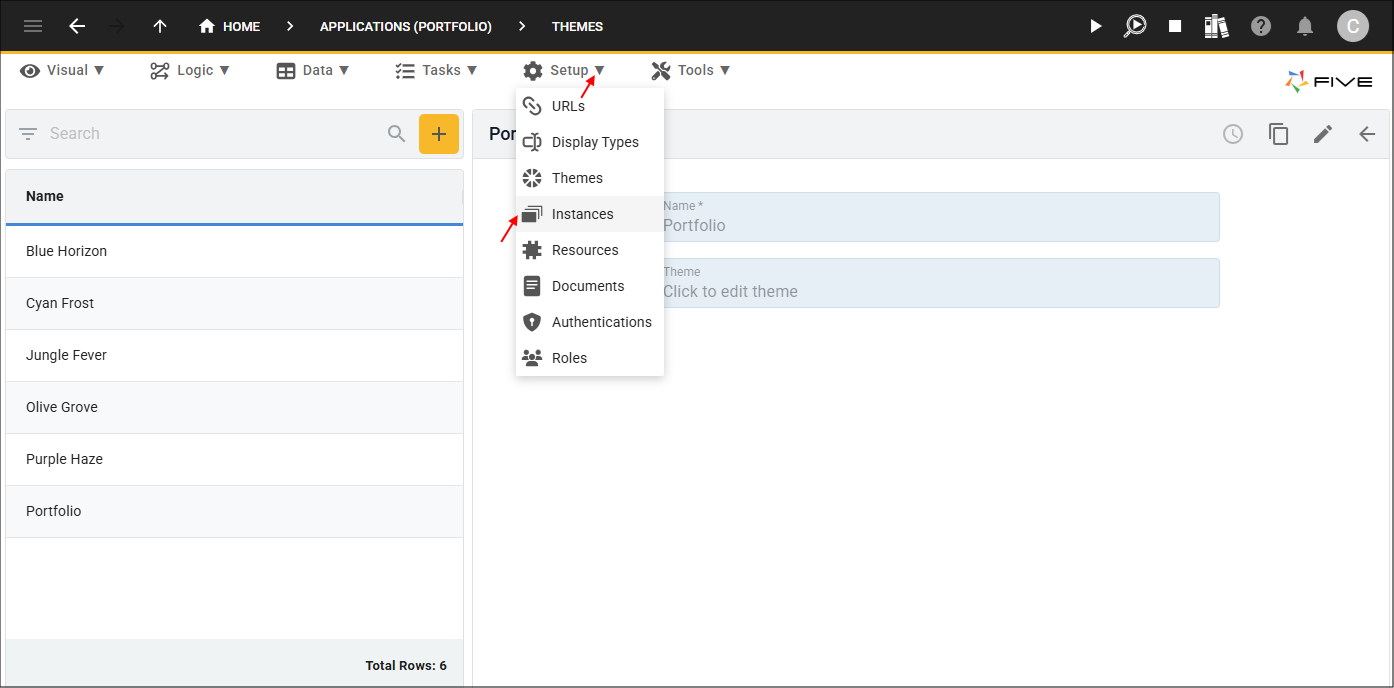Open the hamburger menu icon
The height and width of the screenshot is (688, 1394).
pyautogui.click(x=33, y=26)
